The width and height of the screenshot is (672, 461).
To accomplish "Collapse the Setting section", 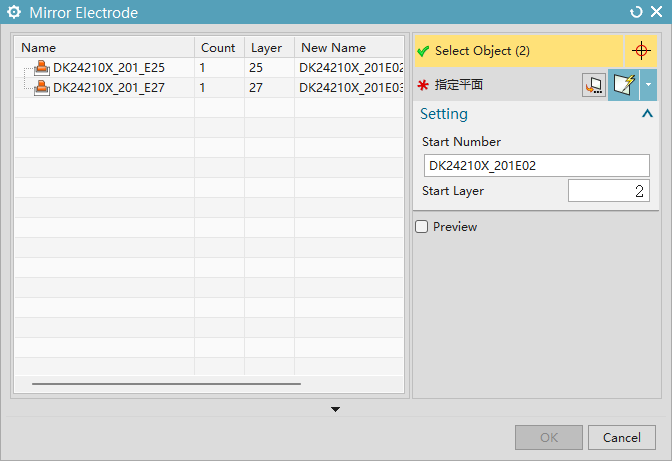I will (x=647, y=114).
